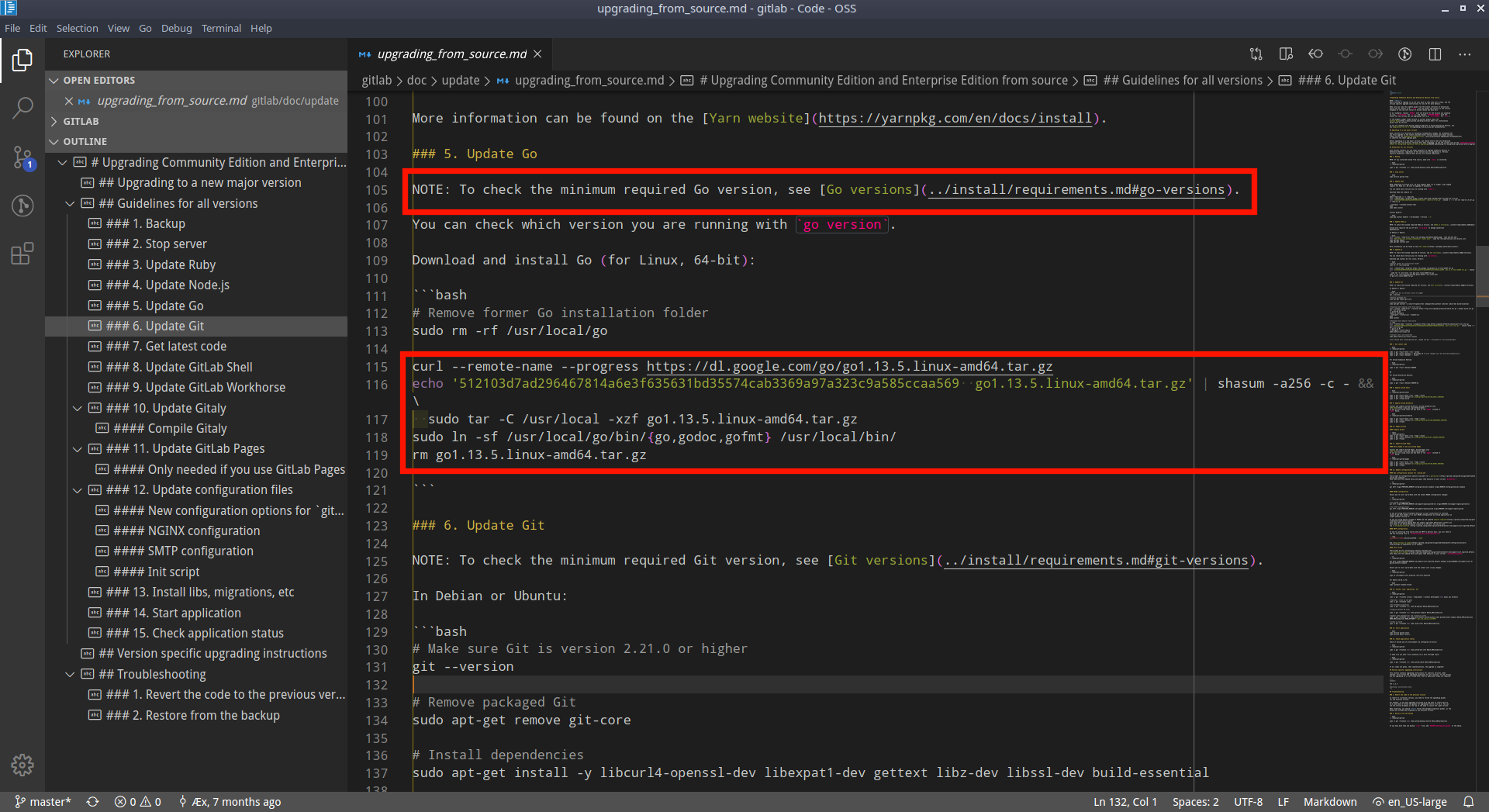Open markdown preview to the side
This screenshot has height=812, width=1489.
1286,54
